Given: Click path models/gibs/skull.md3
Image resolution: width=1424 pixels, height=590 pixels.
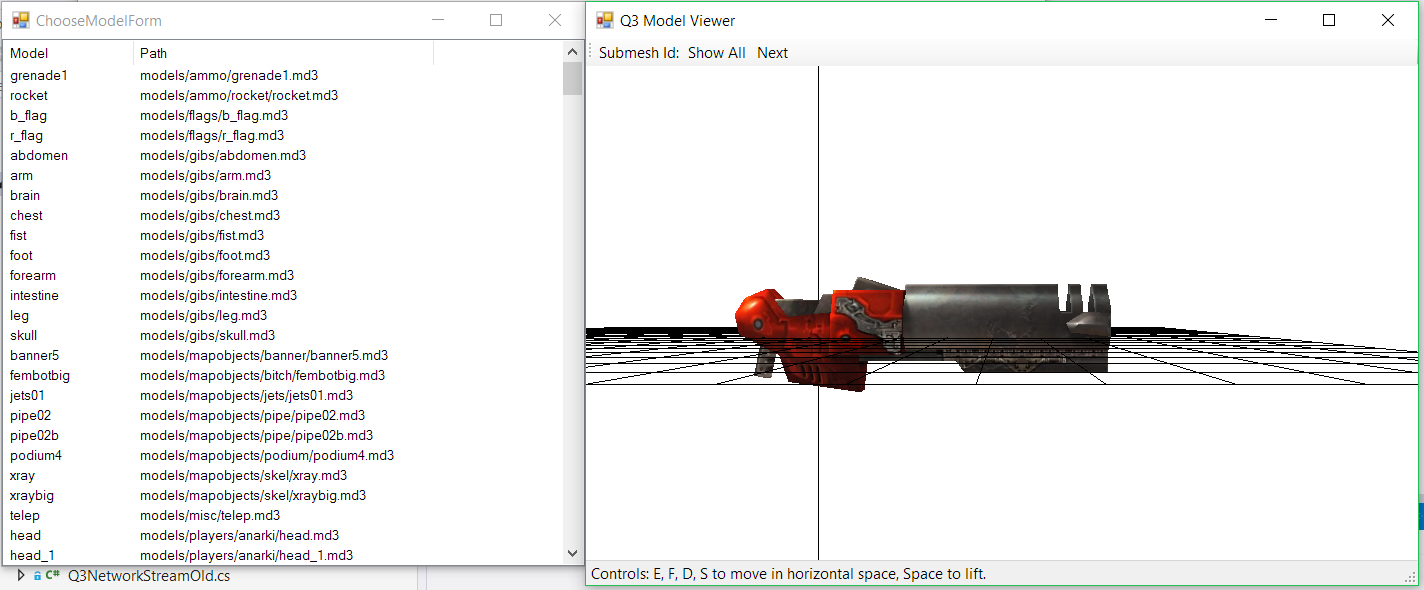Looking at the screenshot, I should click(x=207, y=335).
